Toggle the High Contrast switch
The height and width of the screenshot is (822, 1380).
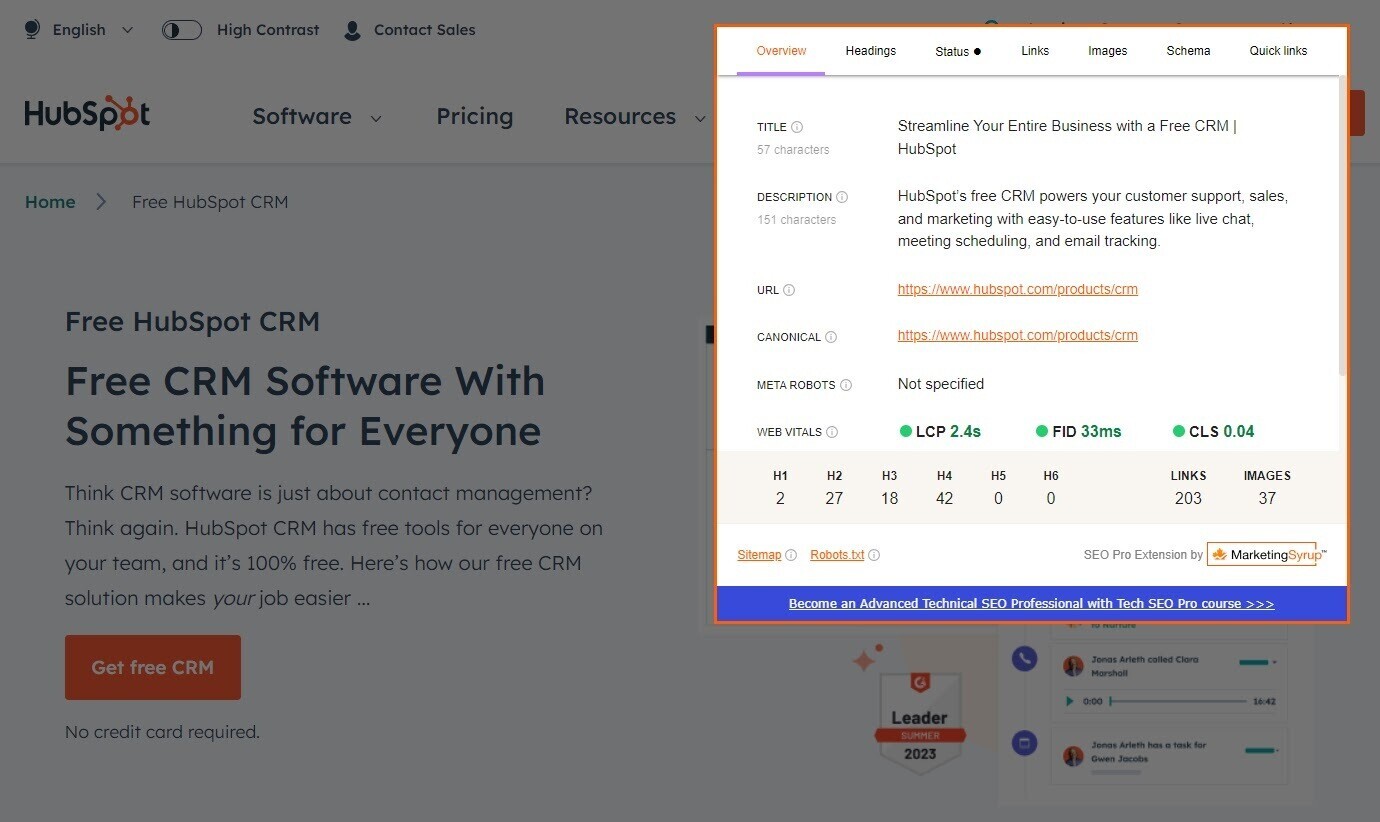click(182, 30)
